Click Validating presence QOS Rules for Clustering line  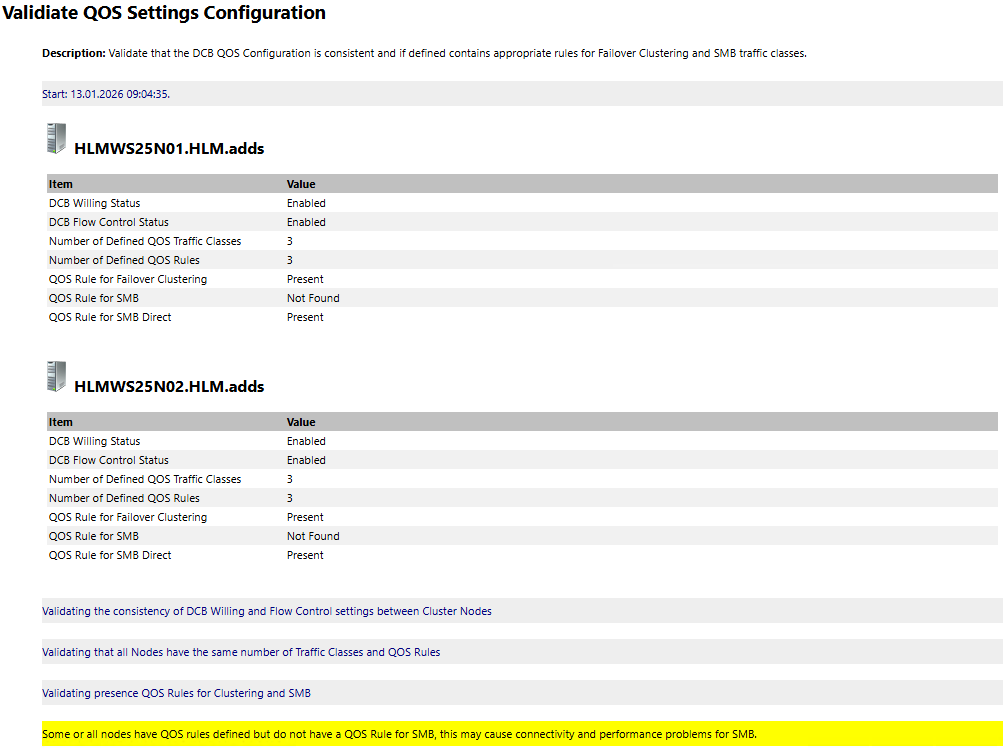pyautogui.click(x=183, y=693)
